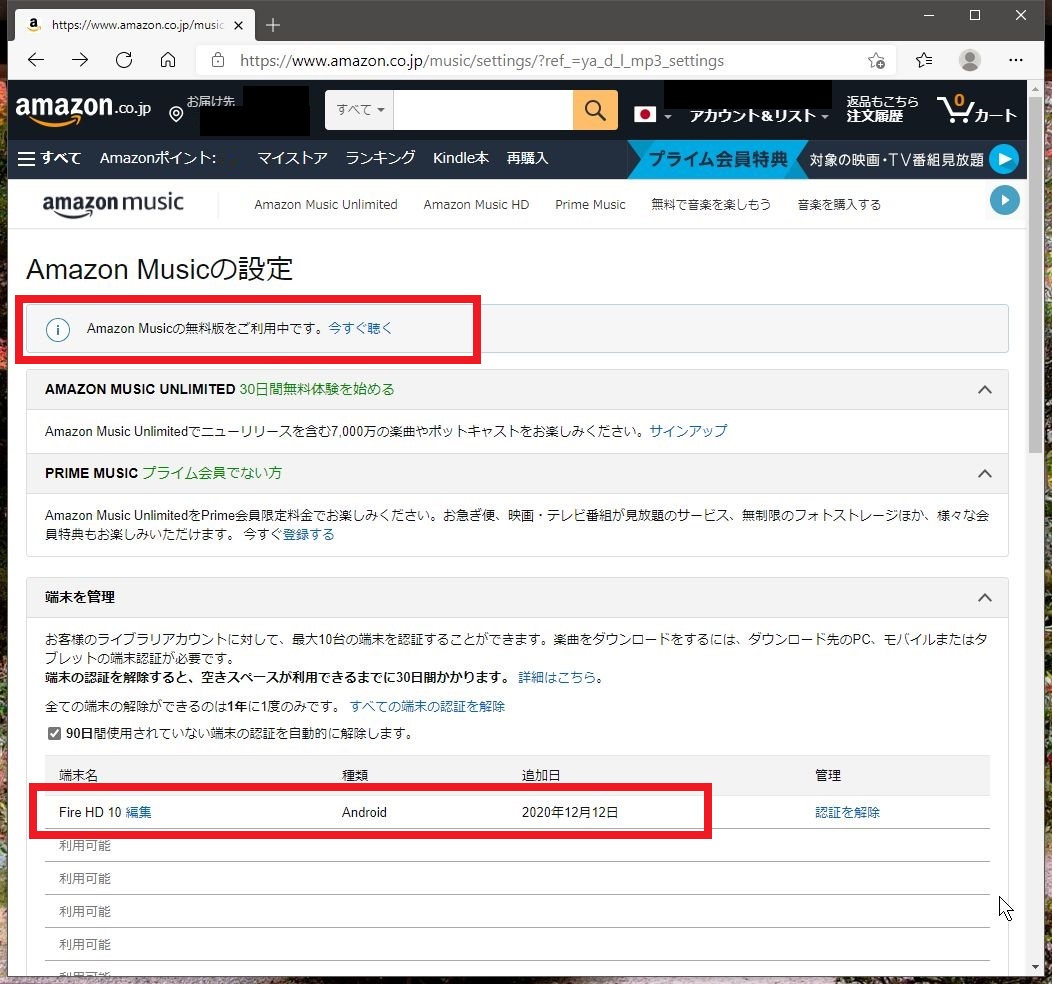The width and height of the screenshot is (1052, 984).
Task: Open Amazonポイント in navigation bar
Action: tap(158, 158)
